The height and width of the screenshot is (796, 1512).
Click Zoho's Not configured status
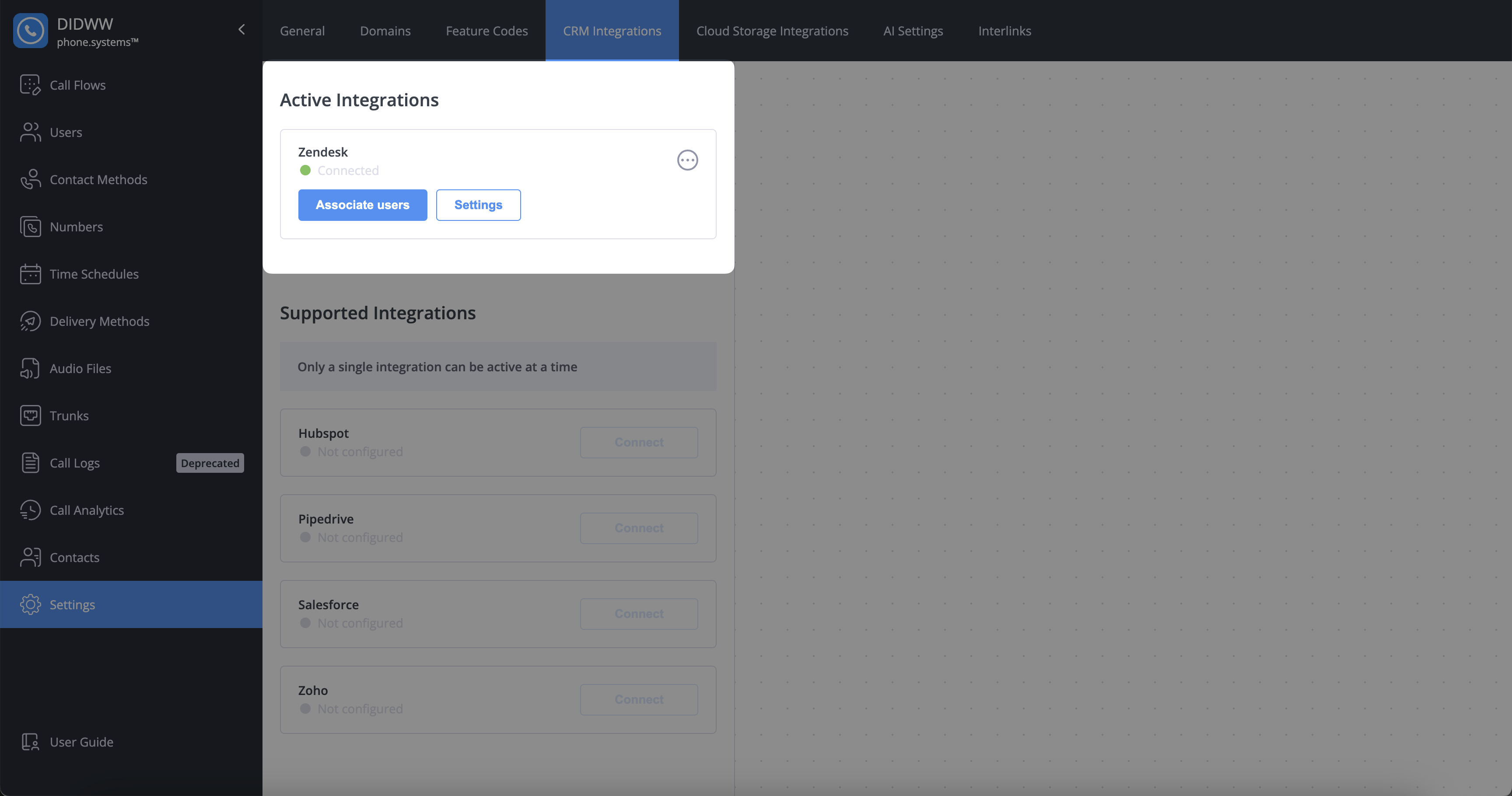[x=360, y=709]
